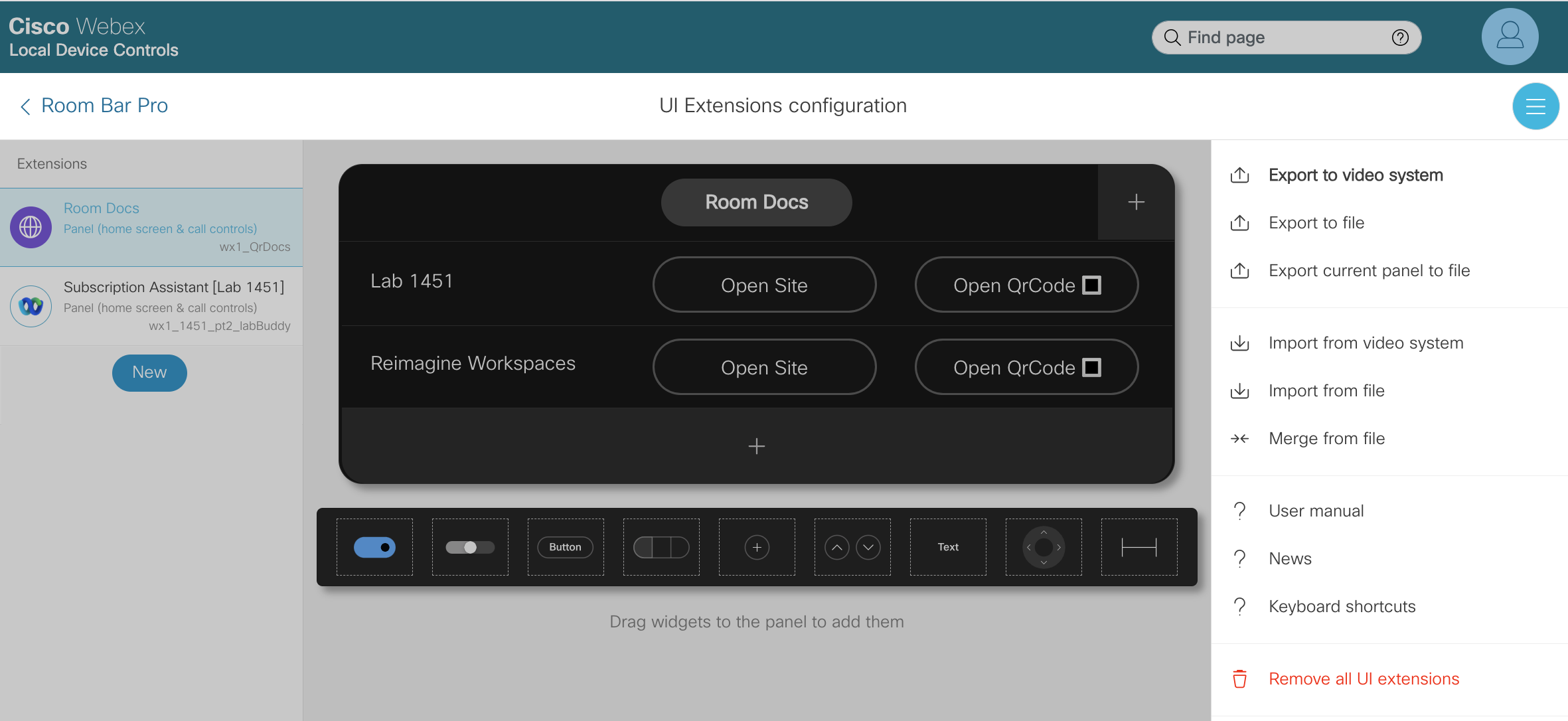
Task: Select the slider widget
Action: (x=470, y=547)
